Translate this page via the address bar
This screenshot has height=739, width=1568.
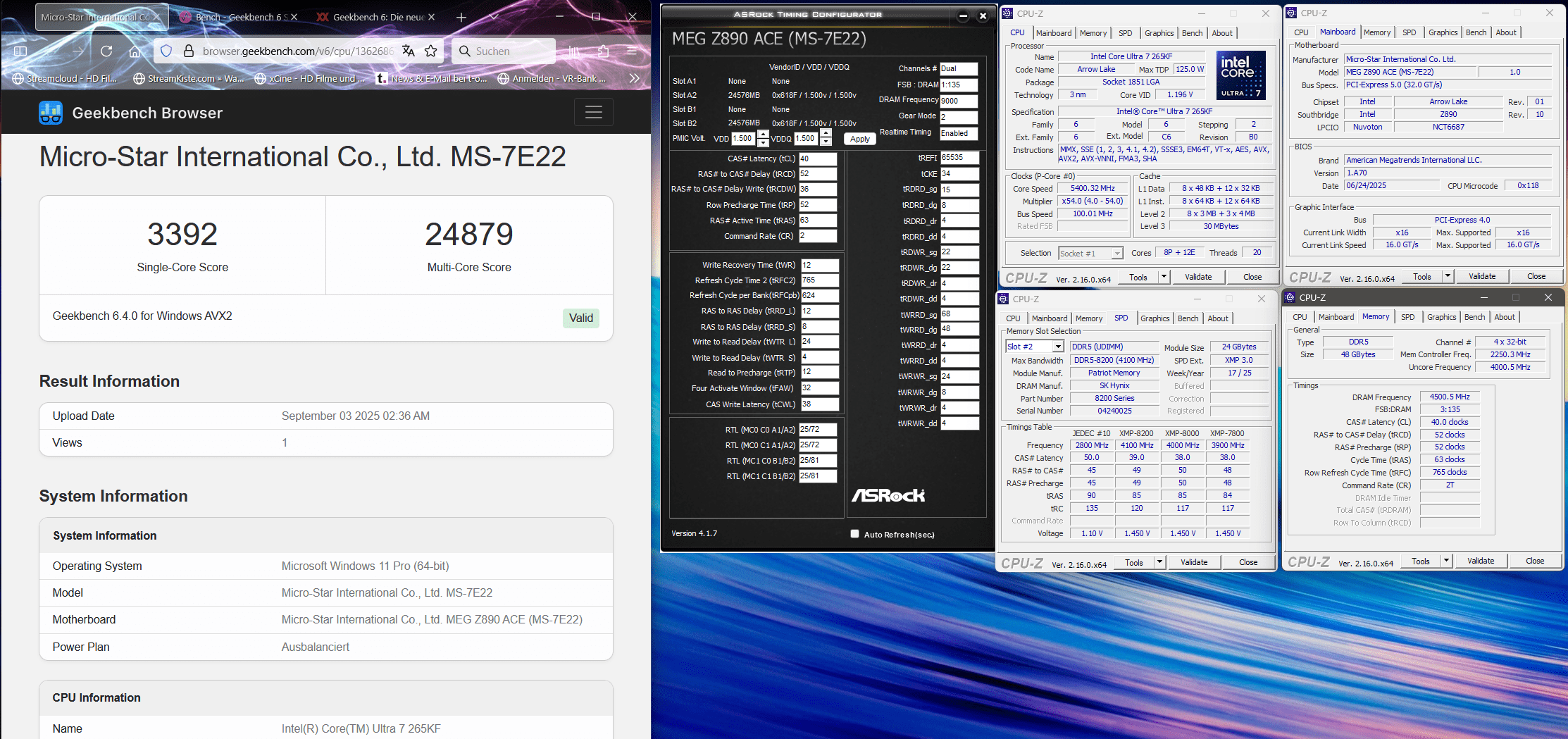(x=409, y=51)
